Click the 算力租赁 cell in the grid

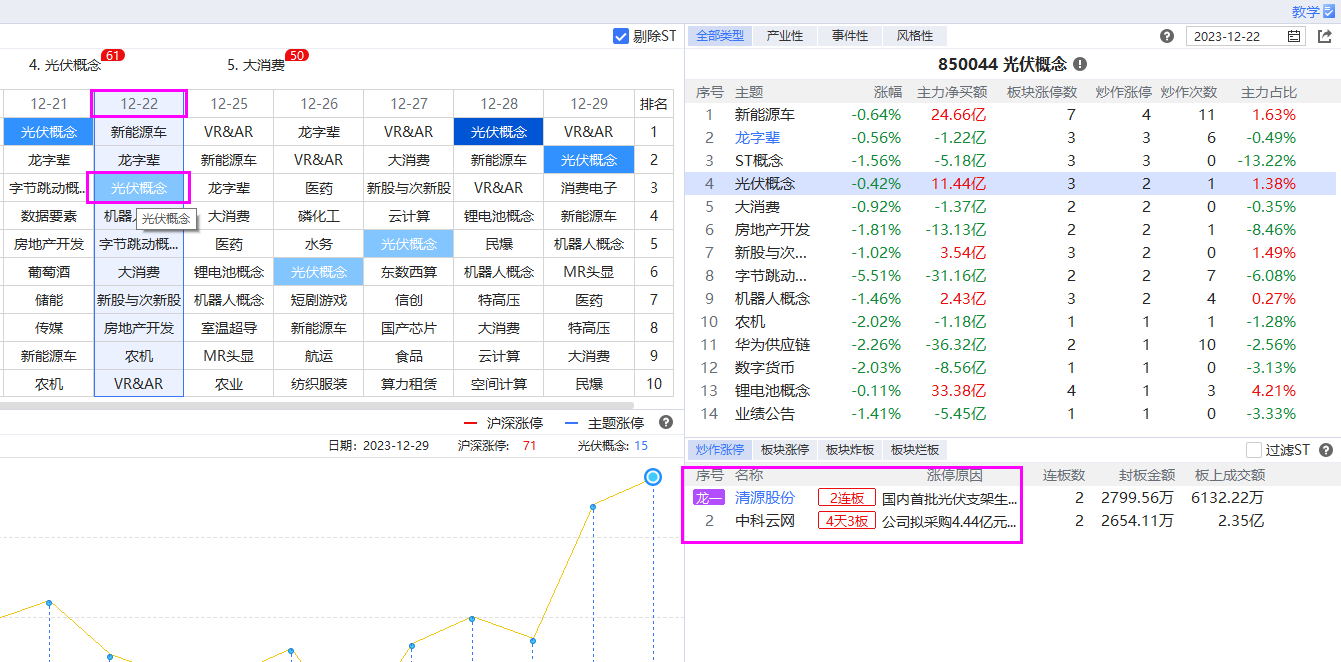[409, 384]
